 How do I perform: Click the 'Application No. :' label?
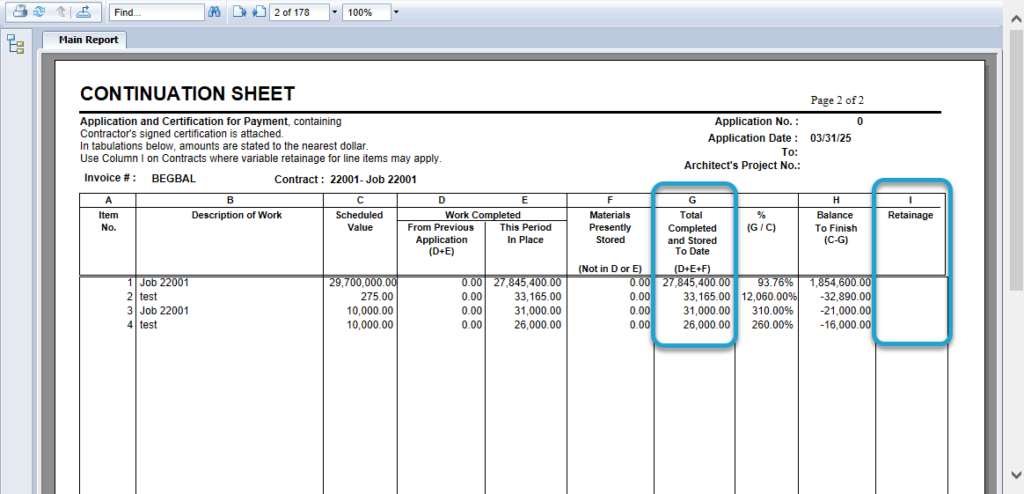coord(756,122)
